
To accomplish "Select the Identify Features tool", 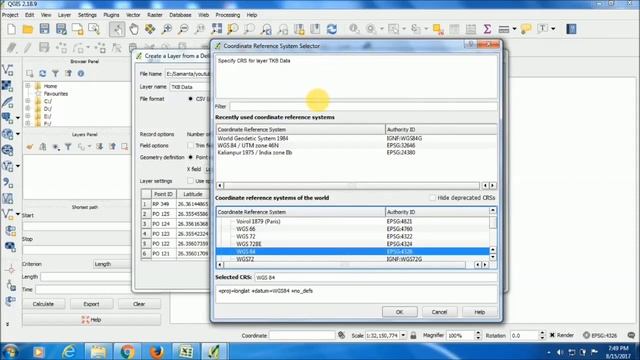I will coord(354,29).
